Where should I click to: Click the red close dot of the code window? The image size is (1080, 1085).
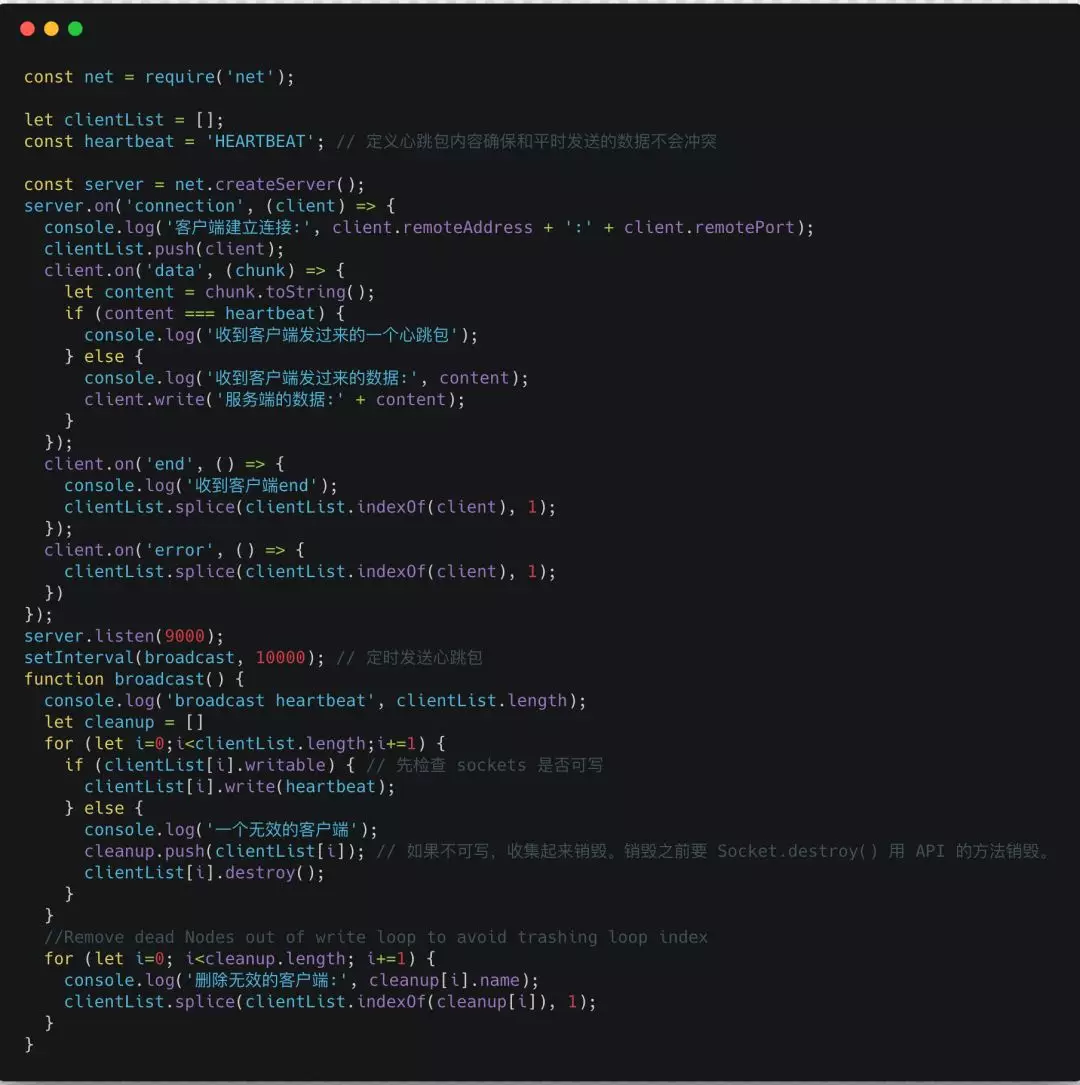pyautogui.click(x=28, y=28)
